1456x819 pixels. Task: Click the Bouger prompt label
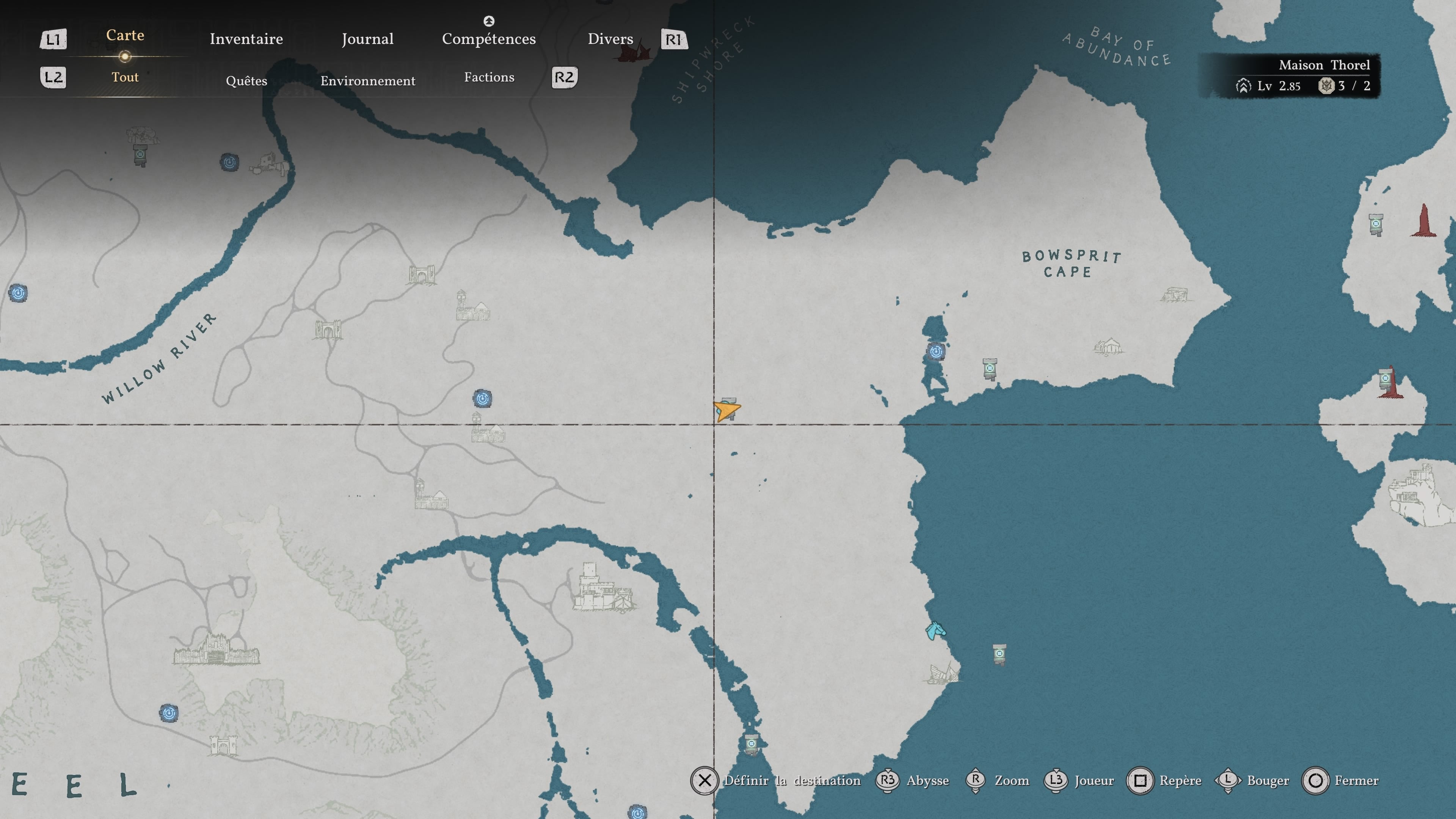tap(1268, 781)
